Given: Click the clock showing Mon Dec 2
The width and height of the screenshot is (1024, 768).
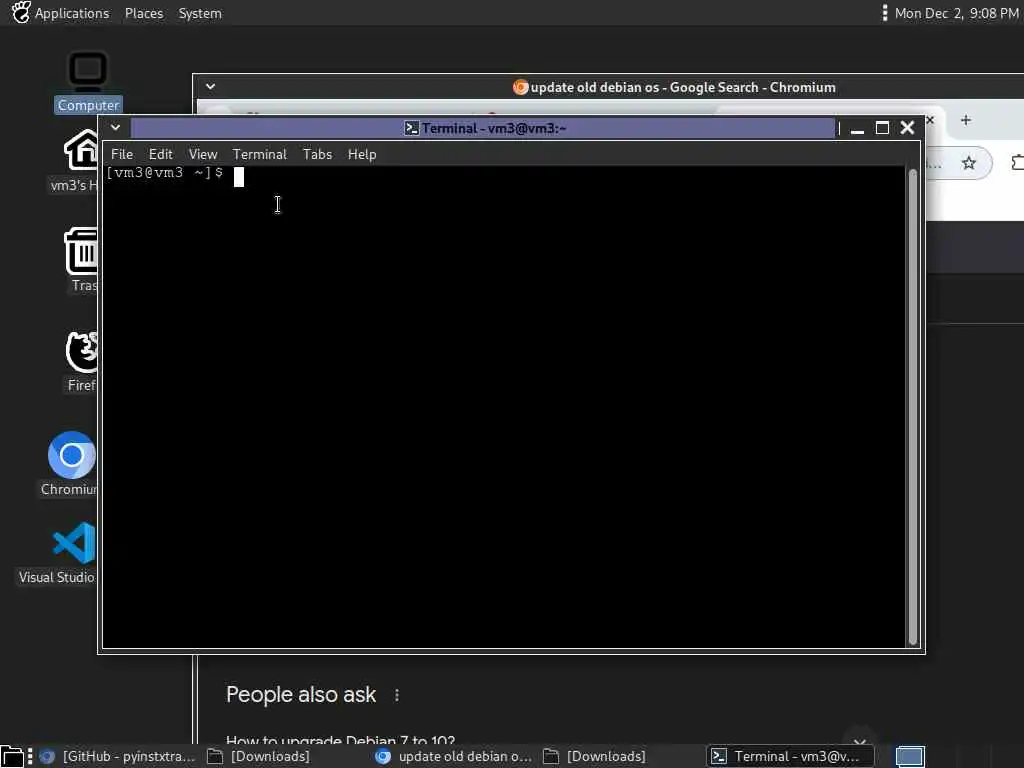Looking at the screenshot, I should click(x=956, y=13).
